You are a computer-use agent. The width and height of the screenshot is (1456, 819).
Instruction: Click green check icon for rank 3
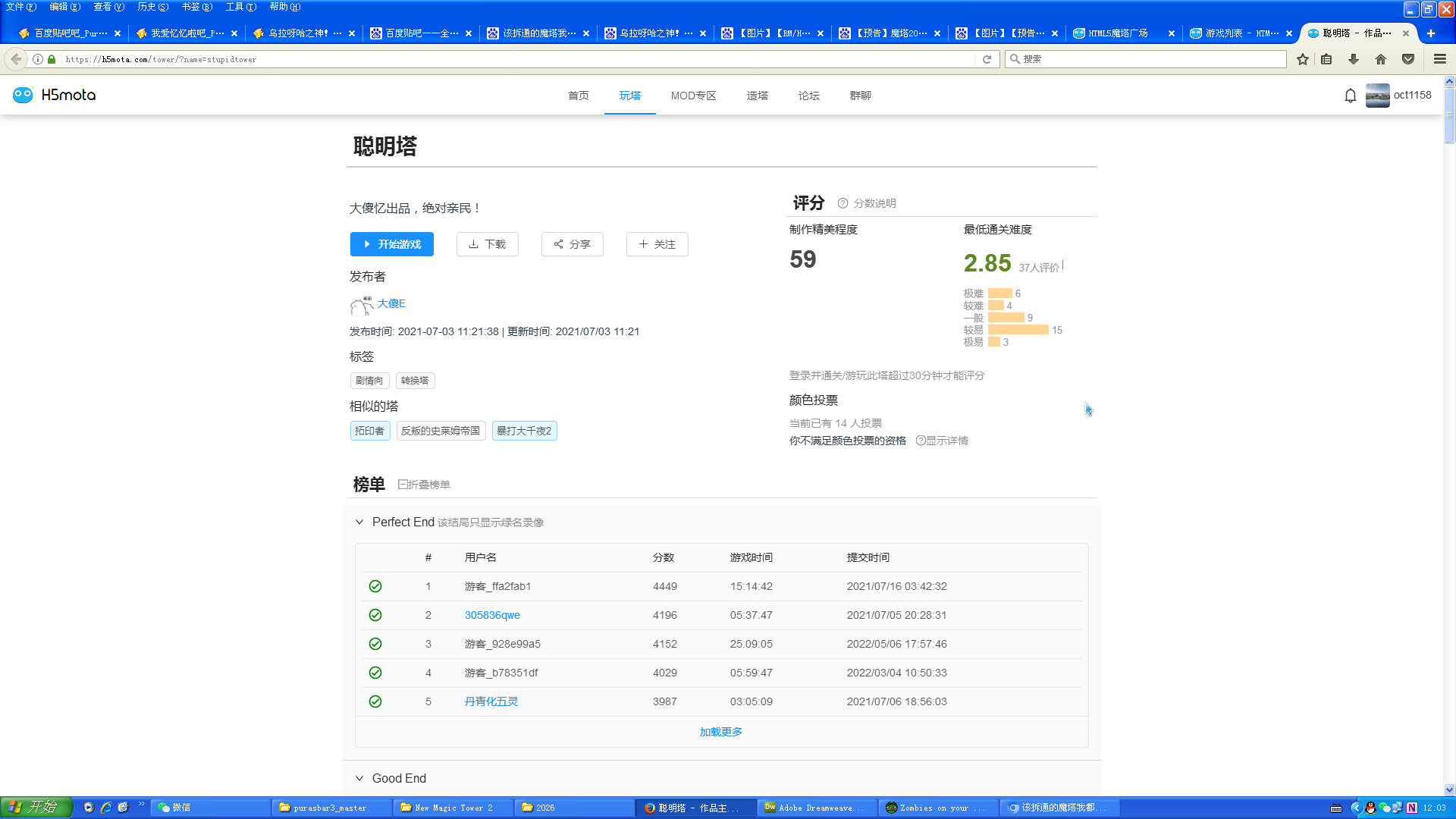click(375, 644)
